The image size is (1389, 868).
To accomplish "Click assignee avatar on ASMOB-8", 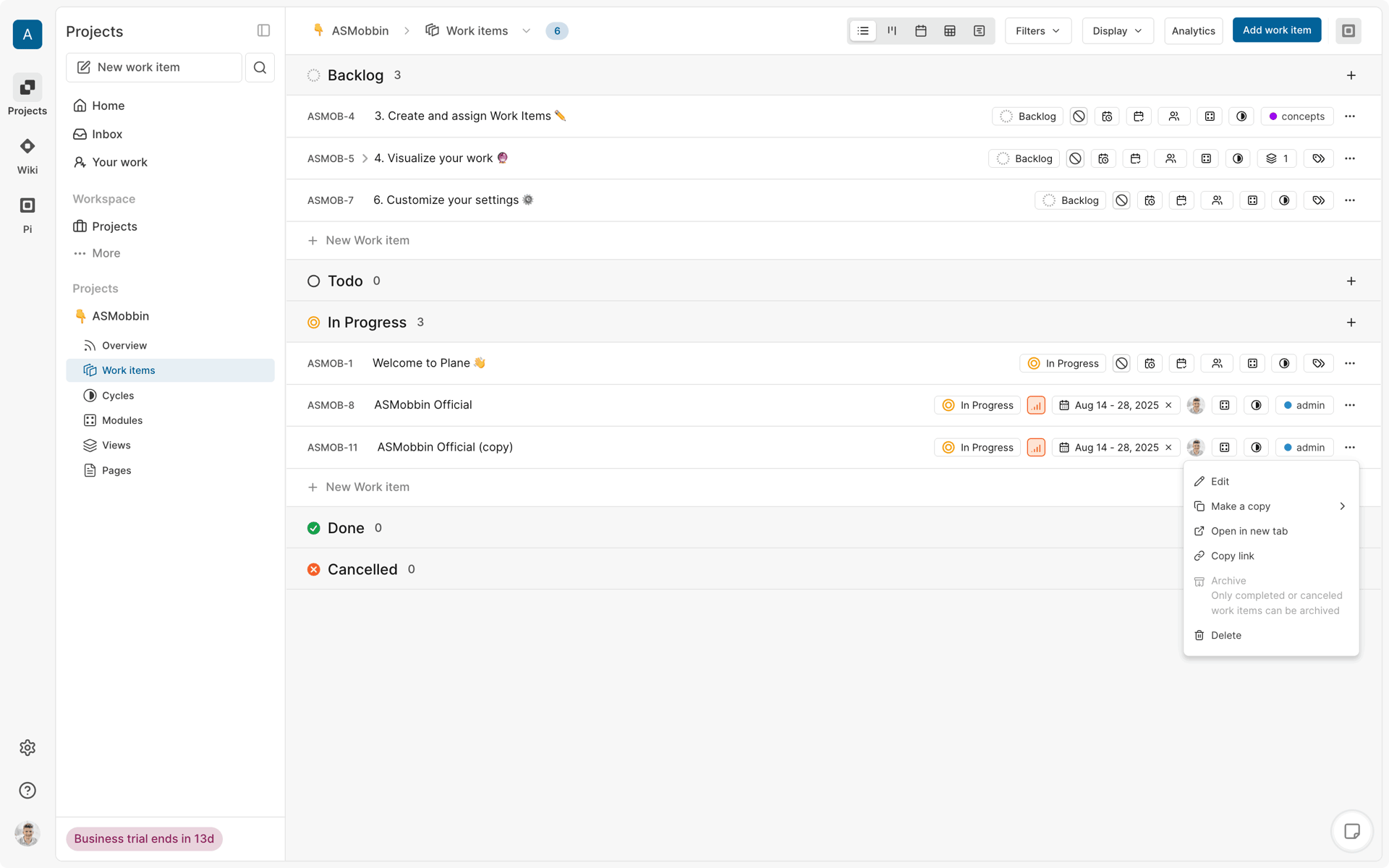I will click(1195, 406).
